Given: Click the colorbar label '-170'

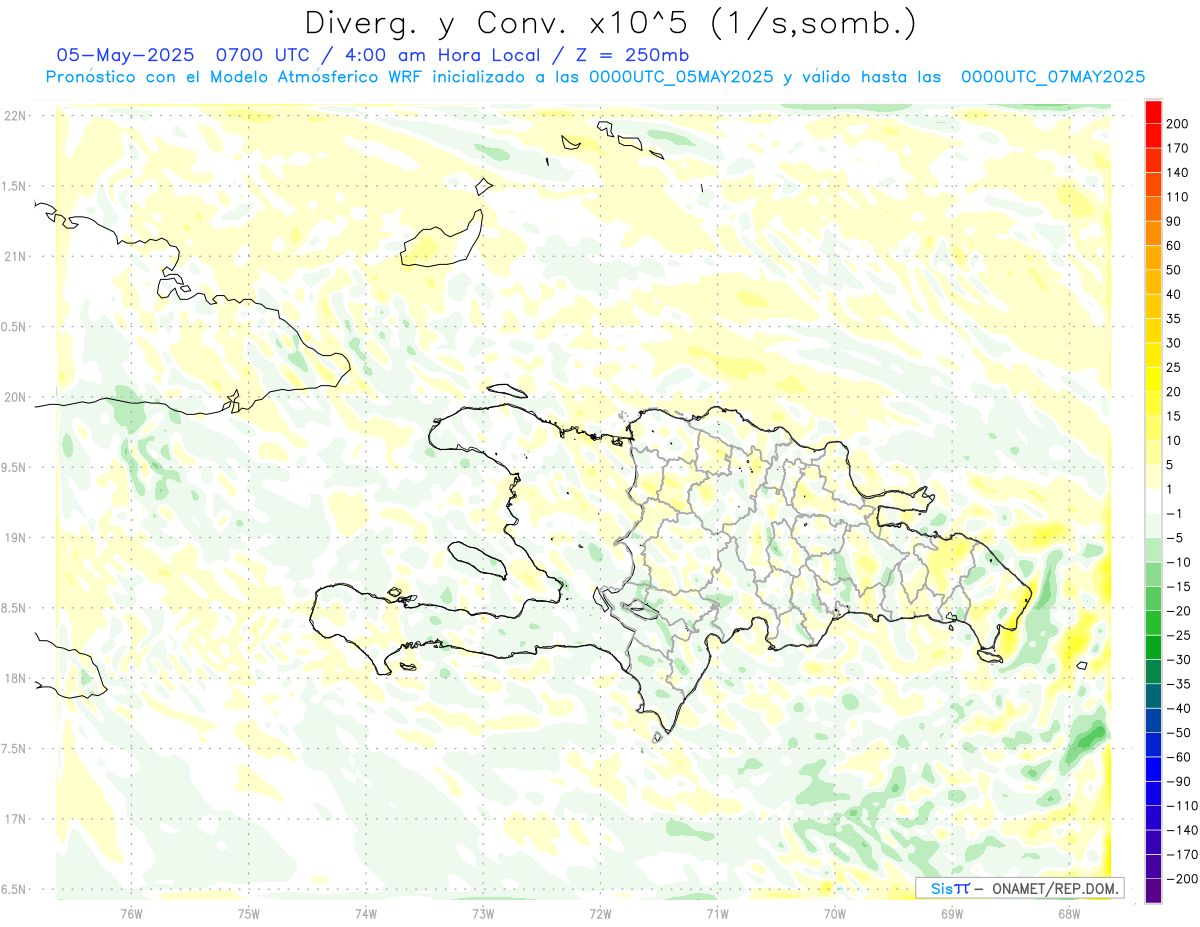Looking at the screenshot, I should (1184, 855).
